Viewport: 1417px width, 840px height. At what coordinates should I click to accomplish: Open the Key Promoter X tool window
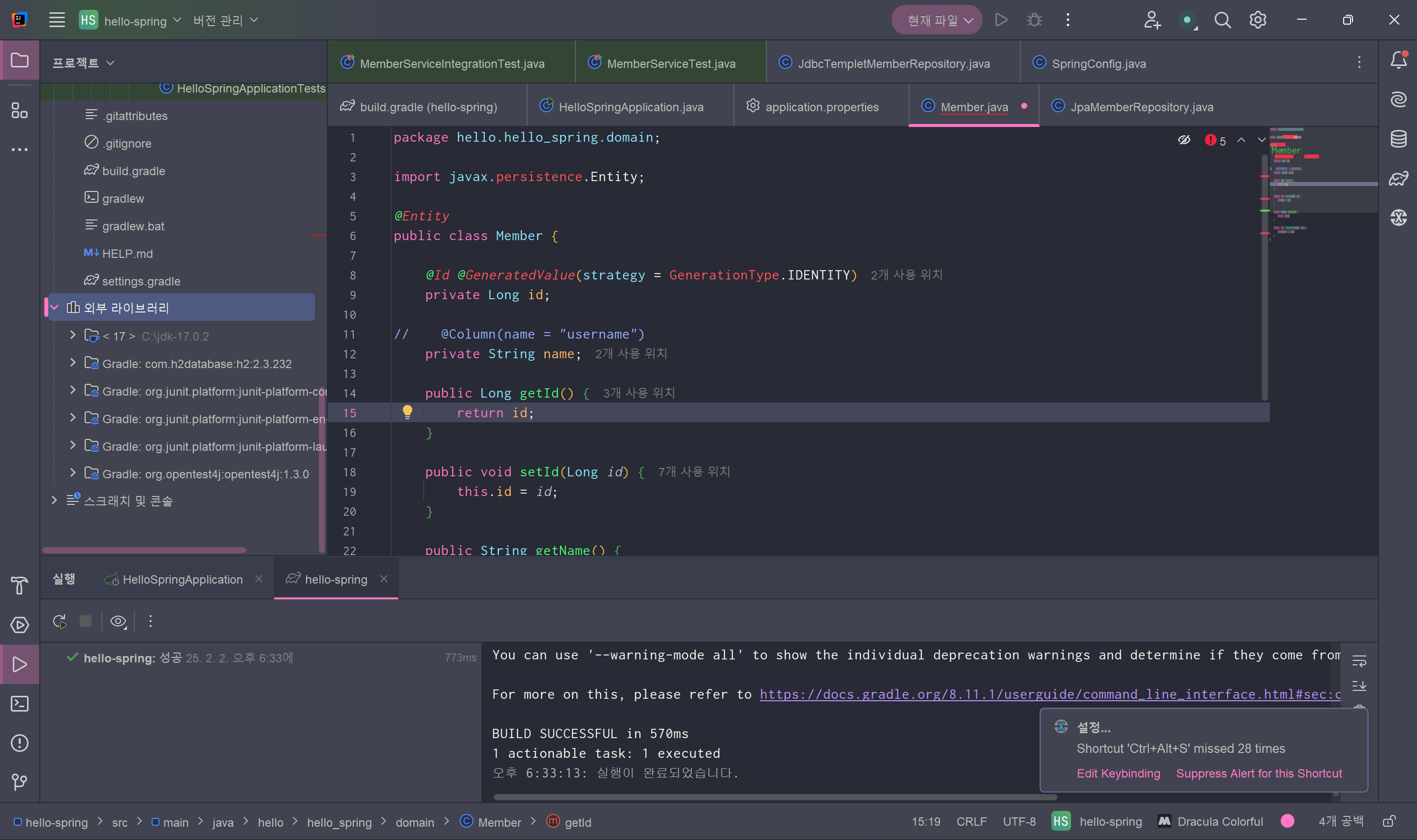pos(1398,218)
